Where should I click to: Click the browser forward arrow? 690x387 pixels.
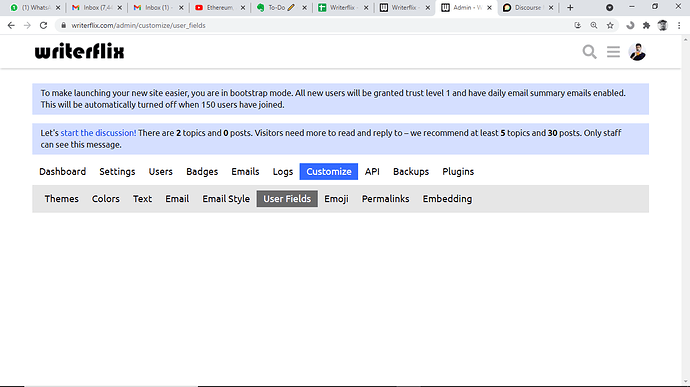pyautogui.click(x=27, y=26)
